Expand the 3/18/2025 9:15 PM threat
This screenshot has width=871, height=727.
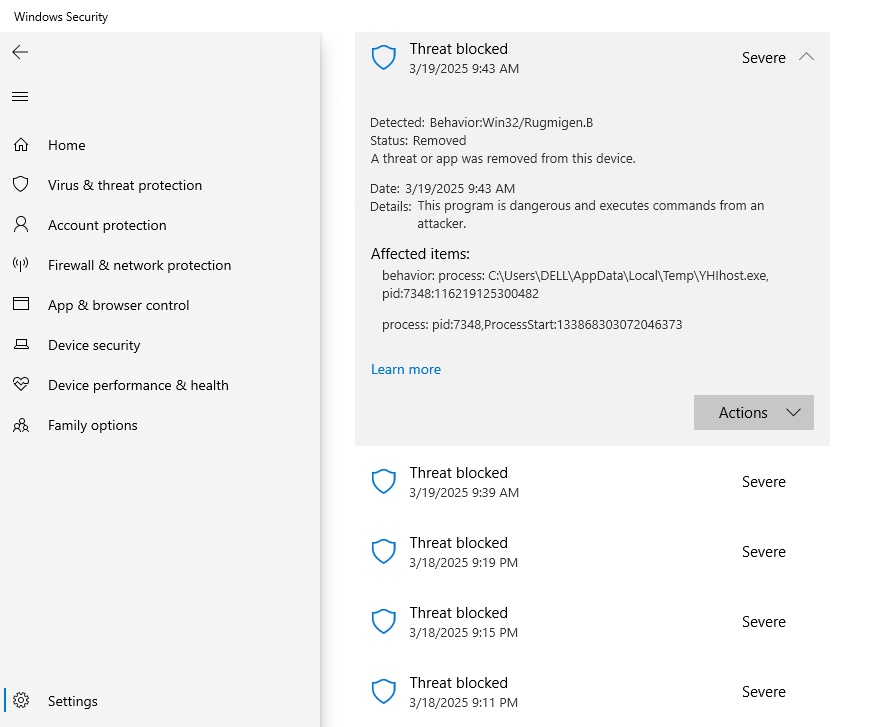pyautogui.click(x=592, y=622)
